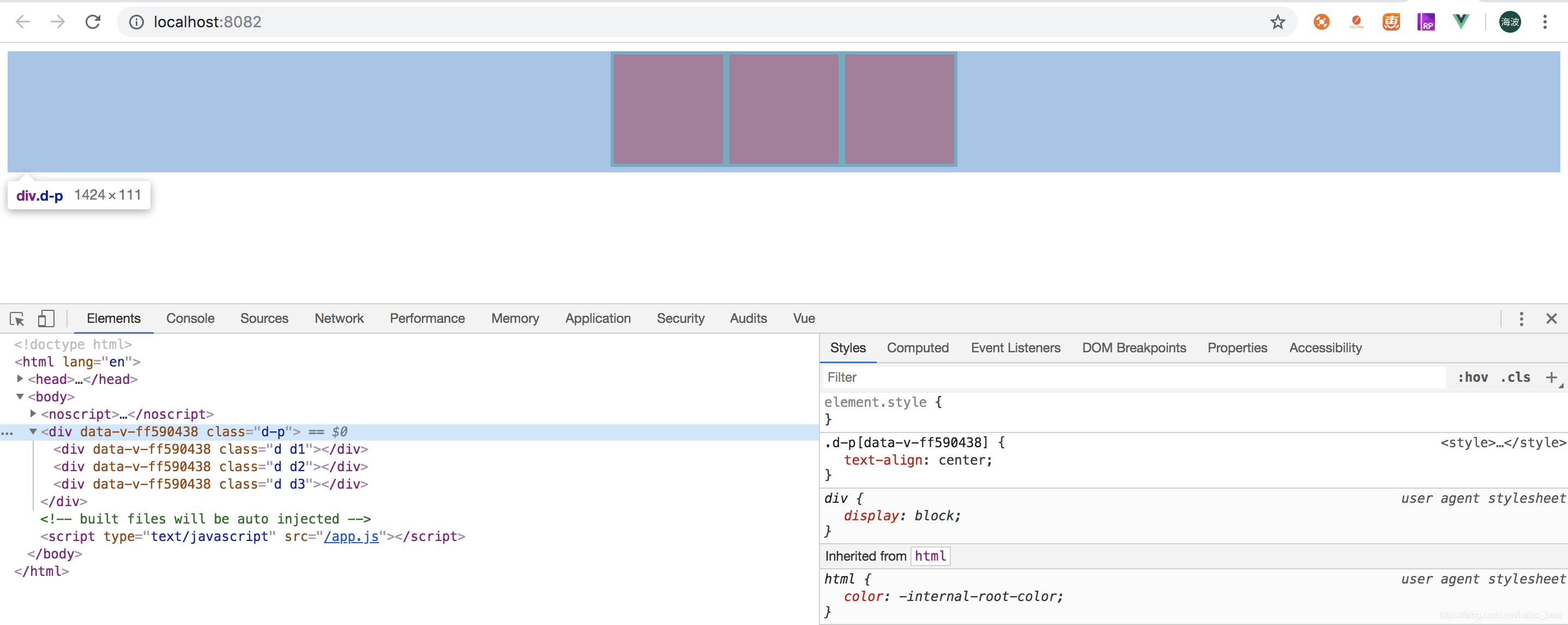The image size is (1568, 625).
Task: View site information icon in address bar
Action: pos(136,22)
